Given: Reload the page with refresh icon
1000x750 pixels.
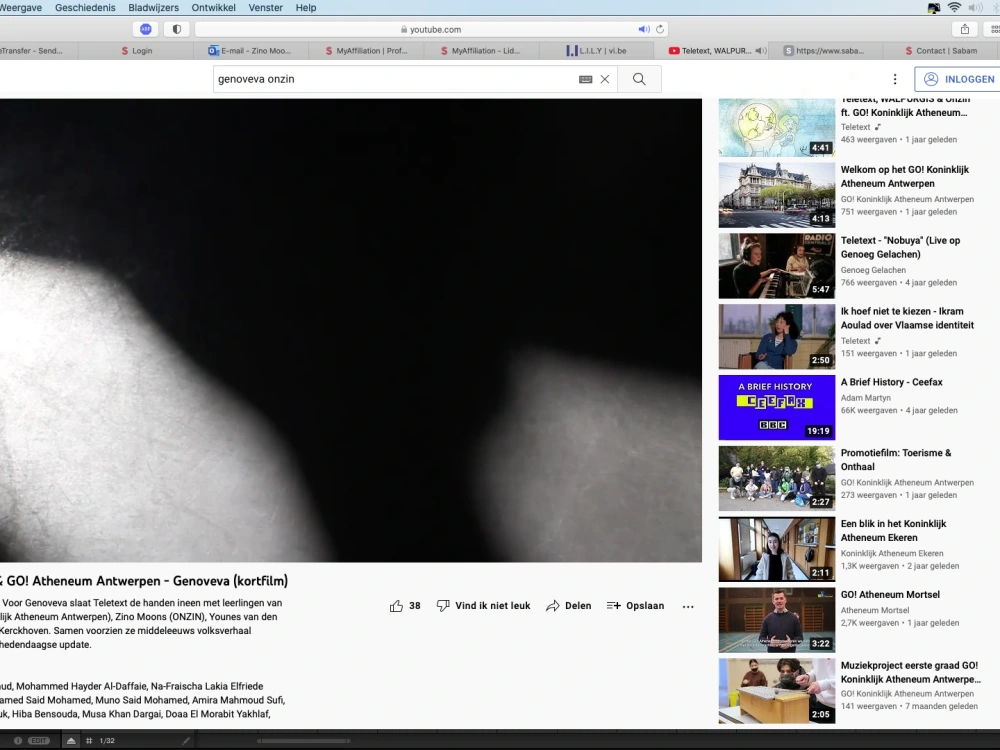Looking at the screenshot, I should click(x=660, y=29).
